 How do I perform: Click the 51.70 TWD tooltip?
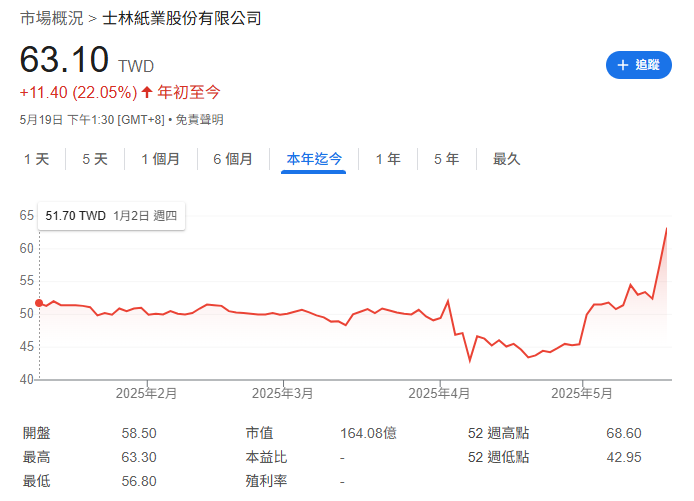(x=112, y=216)
